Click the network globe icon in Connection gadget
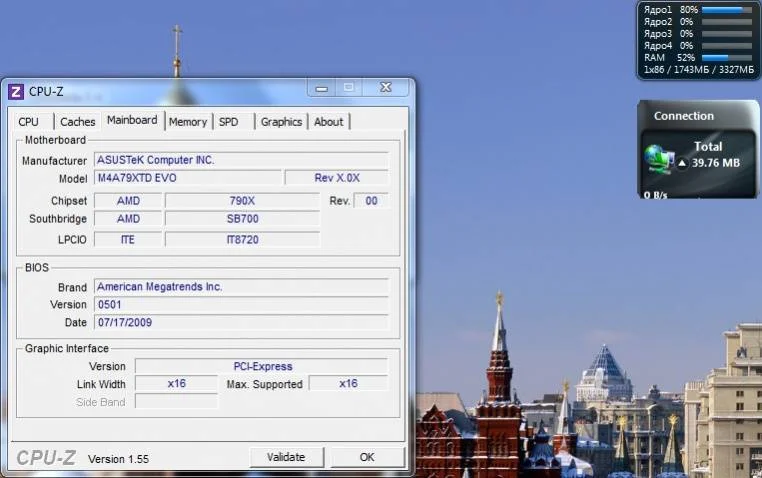762x478 pixels. [659, 159]
